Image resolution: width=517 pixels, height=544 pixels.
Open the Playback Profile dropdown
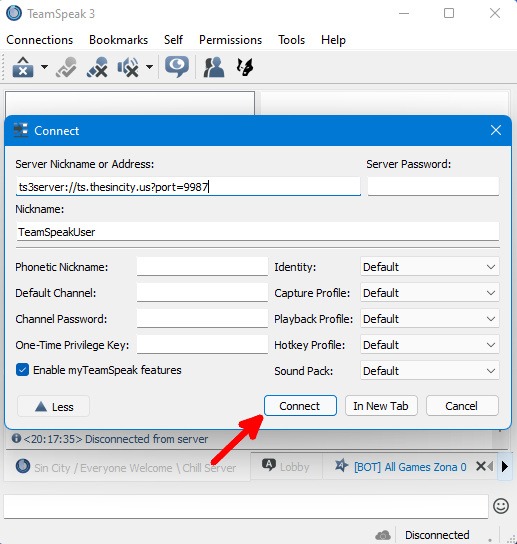[x=430, y=318]
